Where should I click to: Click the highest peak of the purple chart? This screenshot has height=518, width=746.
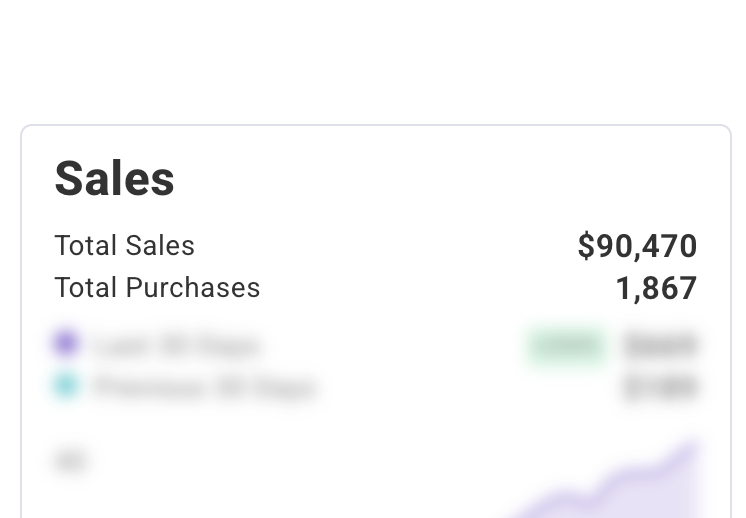click(x=688, y=446)
